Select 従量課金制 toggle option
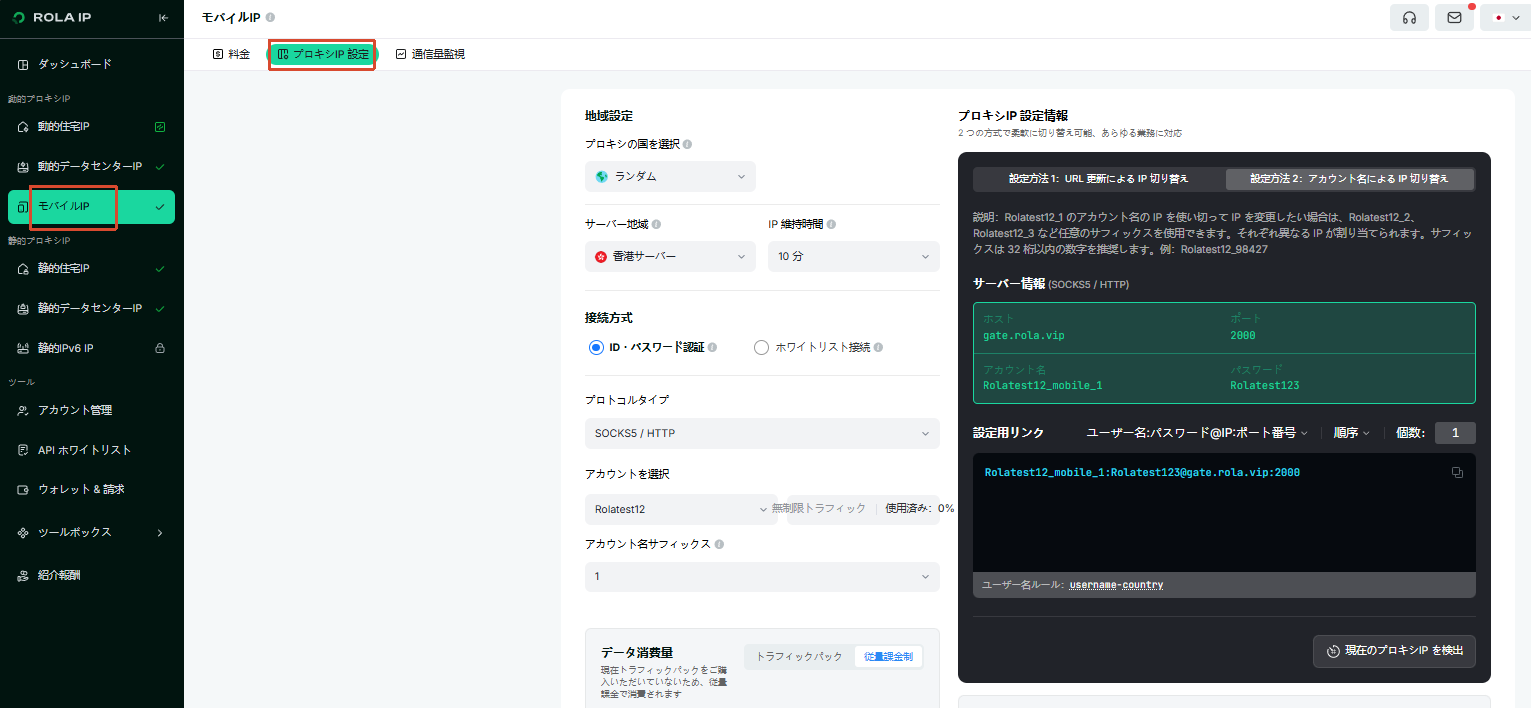This screenshot has width=1531, height=708. coord(888,656)
